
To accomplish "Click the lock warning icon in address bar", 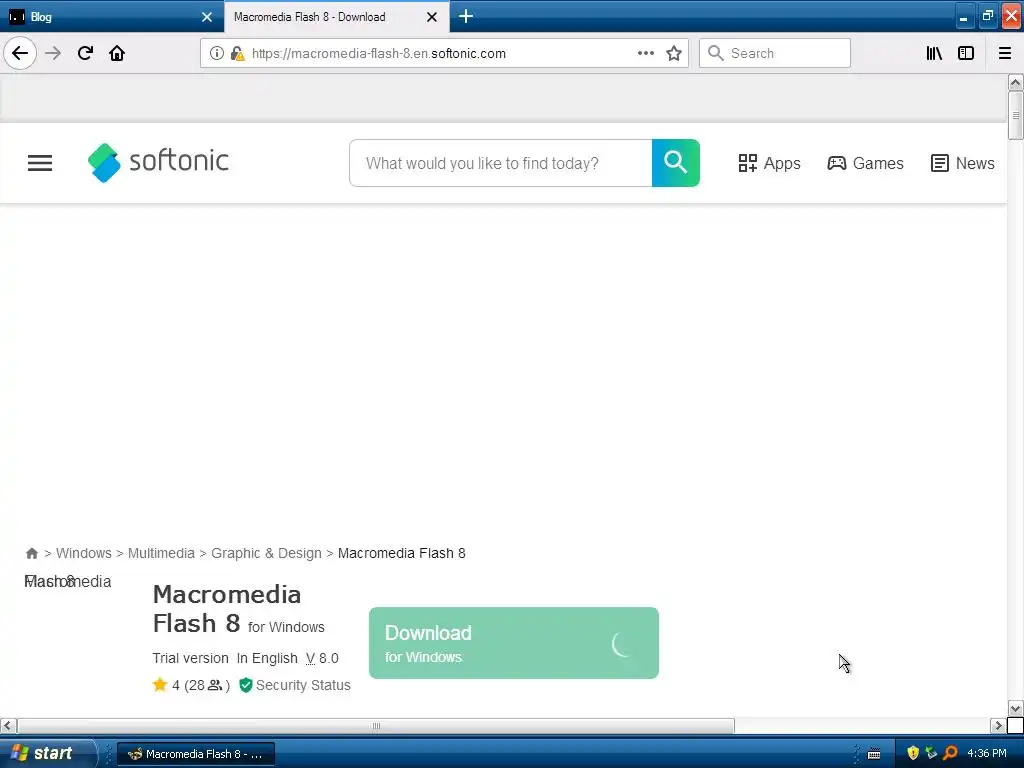I will 237,53.
